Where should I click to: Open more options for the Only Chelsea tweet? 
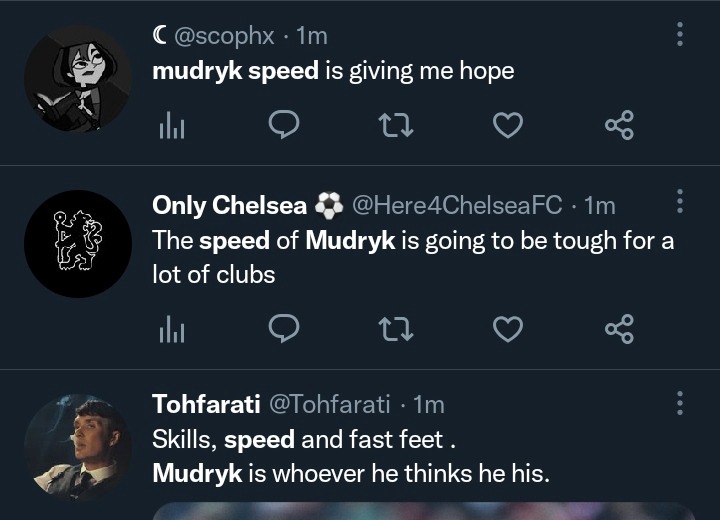[x=680, y=202]
